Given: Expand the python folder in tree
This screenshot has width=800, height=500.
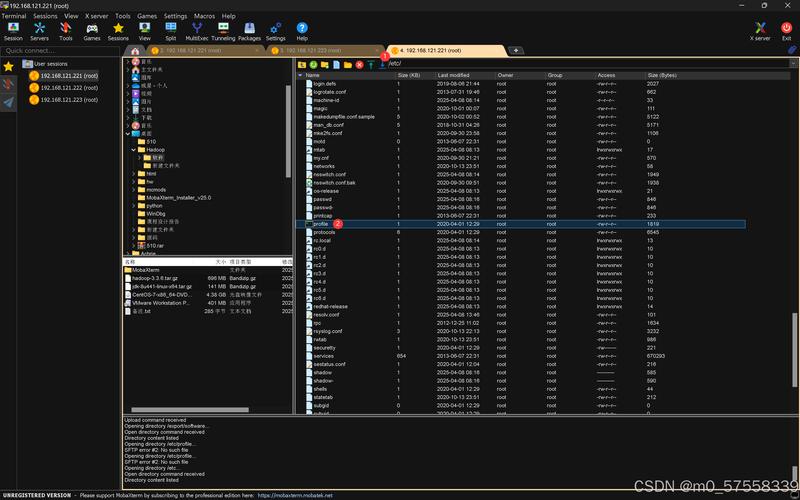Looking at the screenshot, I should click(x=134, y=205).
